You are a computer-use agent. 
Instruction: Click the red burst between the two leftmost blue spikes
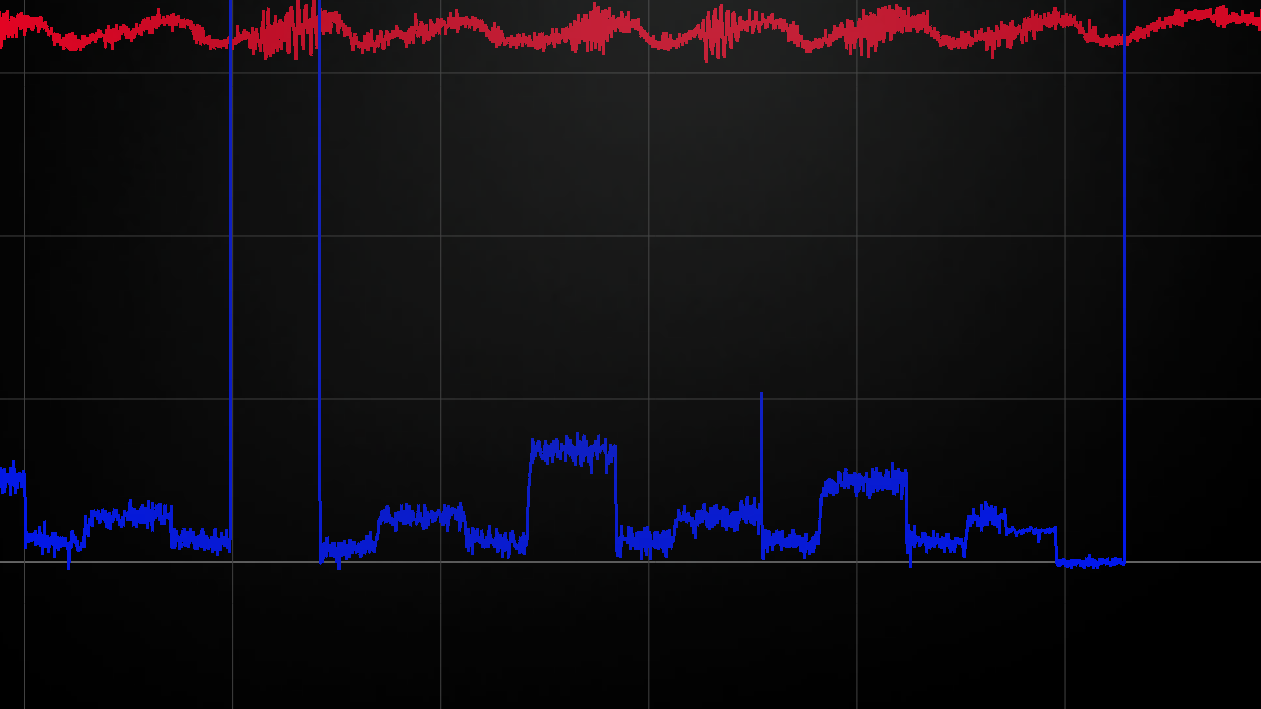pyautogui.click(x=290, y=32)
